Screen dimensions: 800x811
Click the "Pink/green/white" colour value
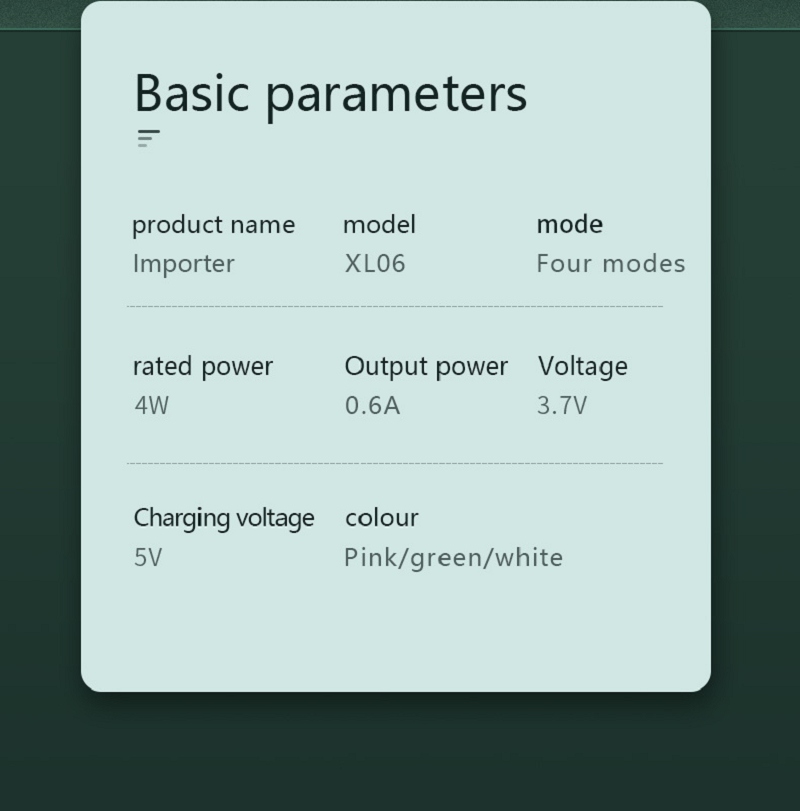tap(454, 557)
